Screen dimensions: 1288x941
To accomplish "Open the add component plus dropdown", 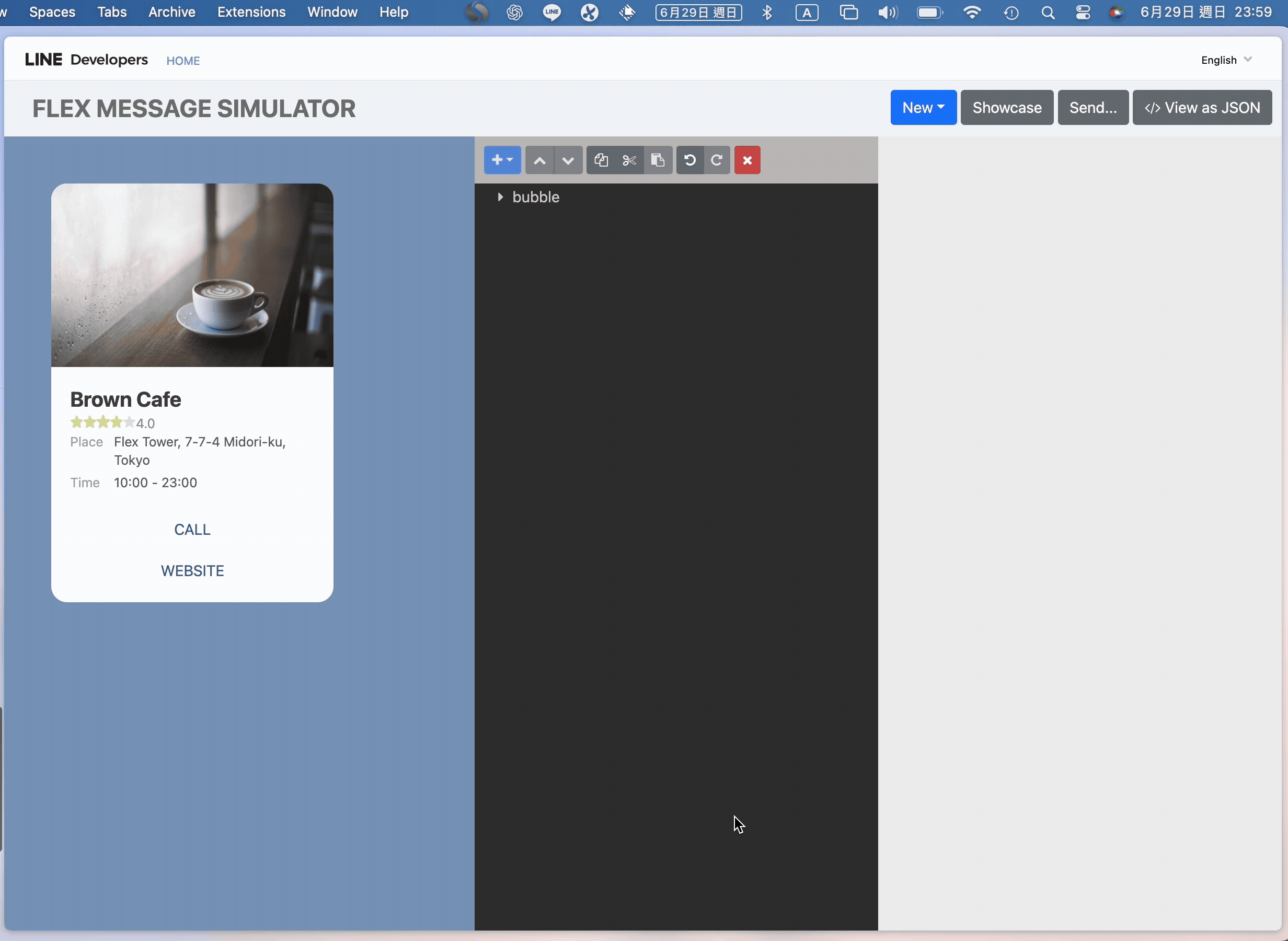I will [502, 160].
